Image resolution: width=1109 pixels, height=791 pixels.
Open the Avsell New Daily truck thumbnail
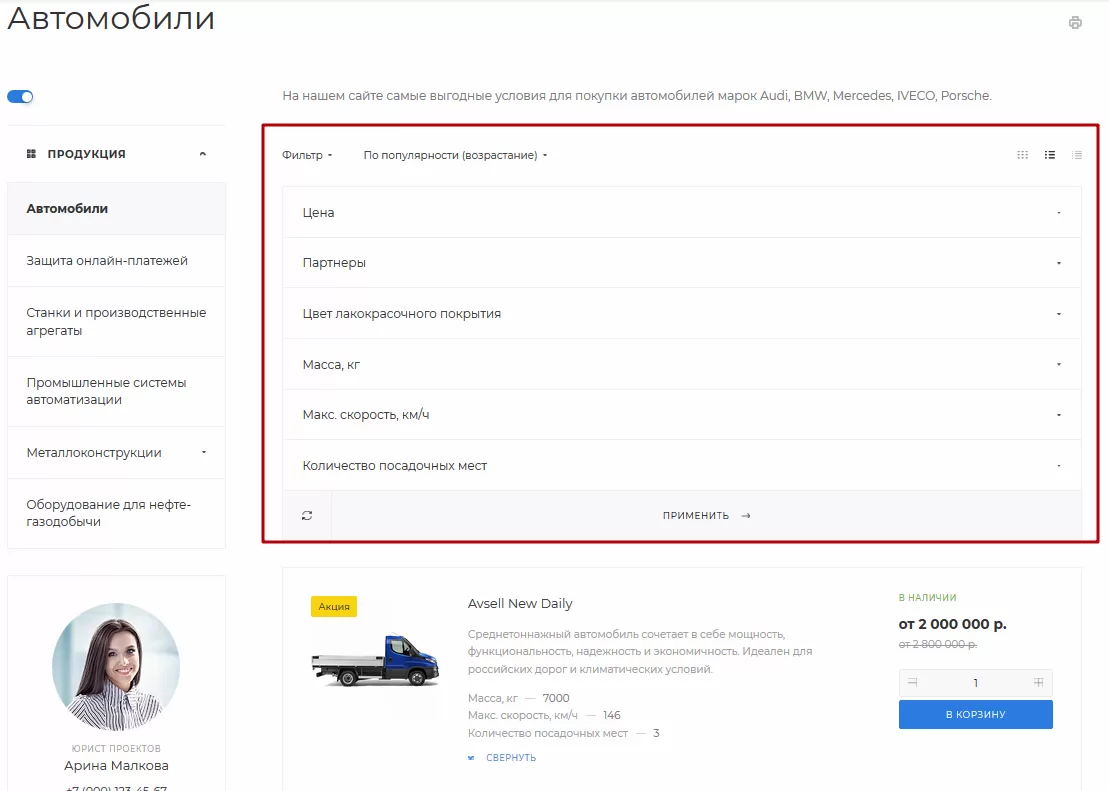tap(376, 660)
